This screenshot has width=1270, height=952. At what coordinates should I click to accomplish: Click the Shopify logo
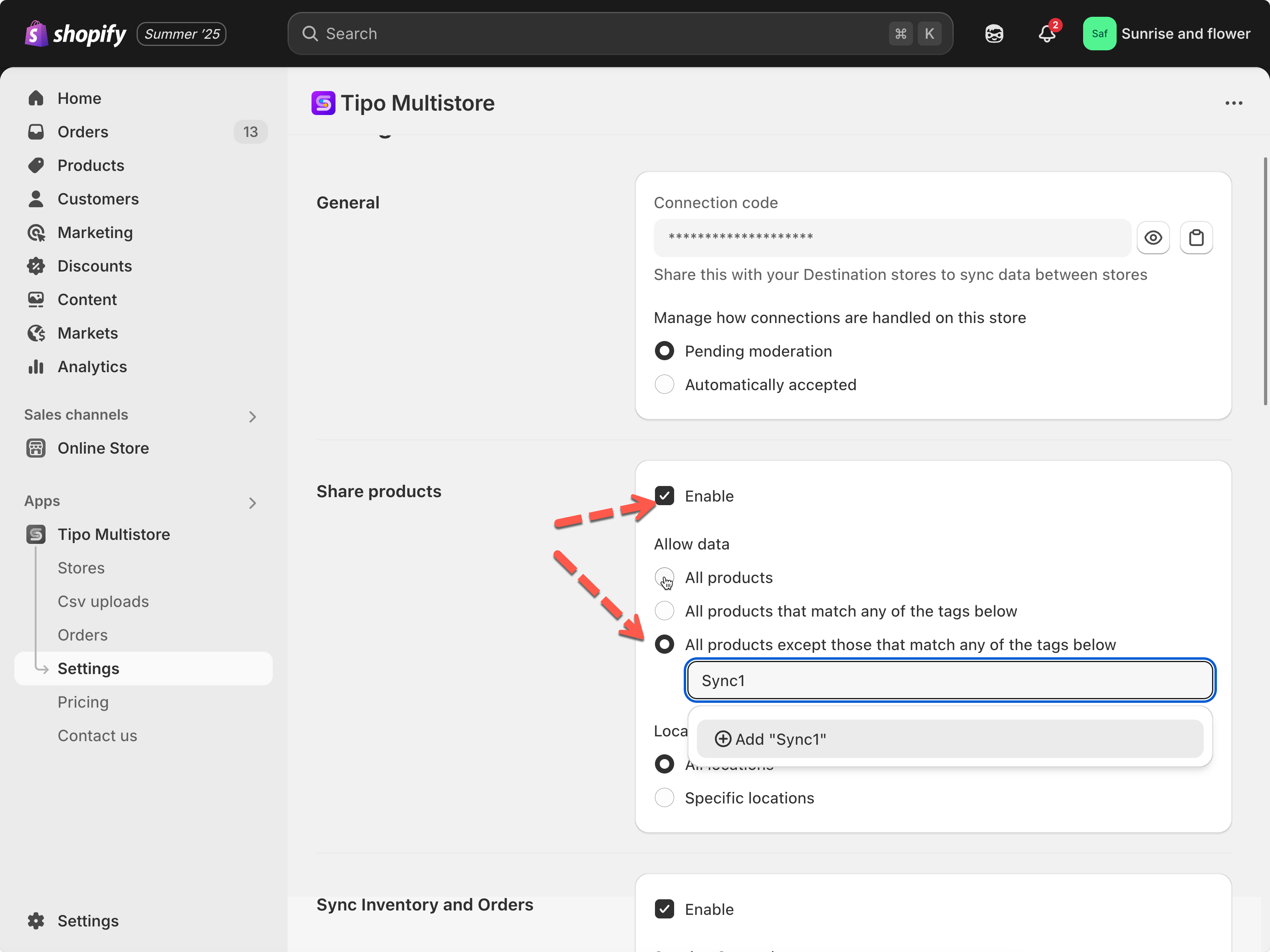pyautogui.click(x=76, y=34)
